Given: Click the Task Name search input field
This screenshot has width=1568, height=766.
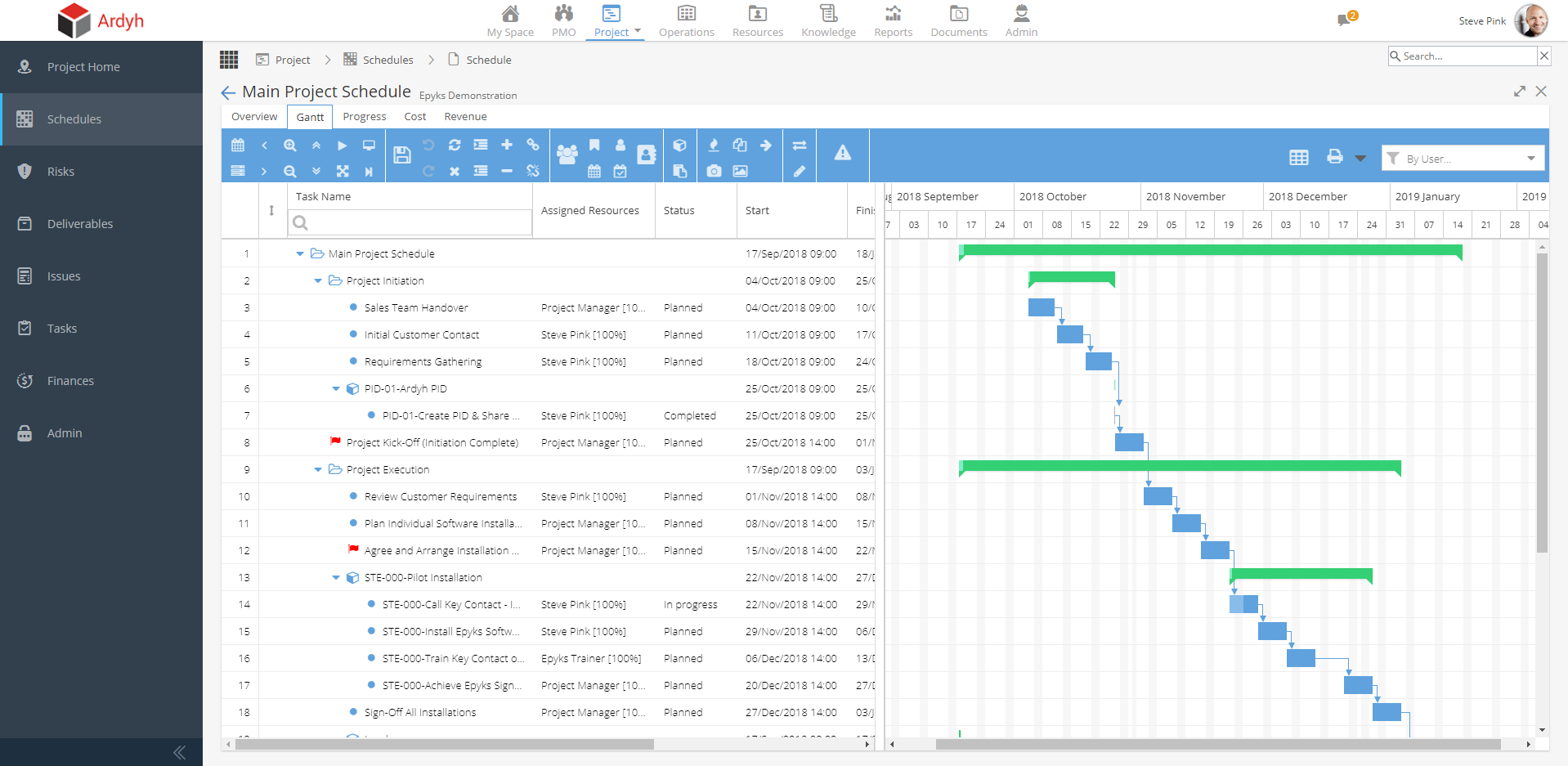Looking at the screenshot, I should click(409, 222).
